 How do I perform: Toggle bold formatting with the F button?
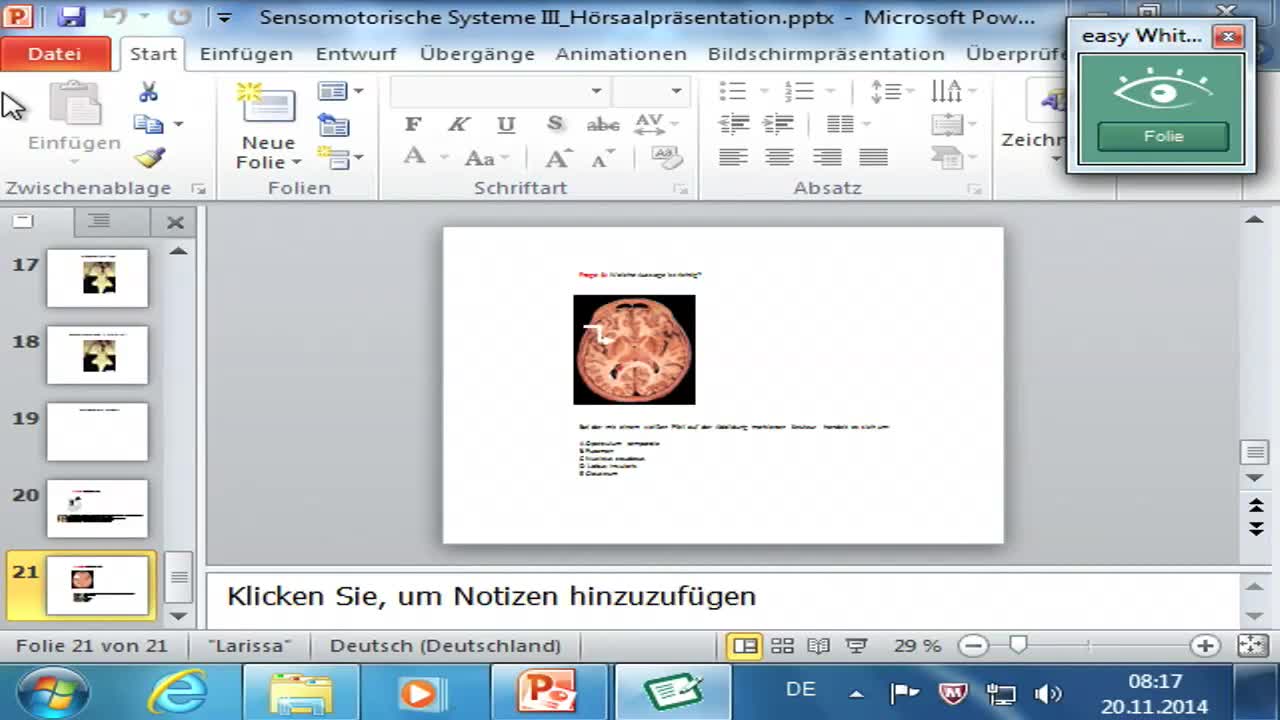[x=412, y=124]
